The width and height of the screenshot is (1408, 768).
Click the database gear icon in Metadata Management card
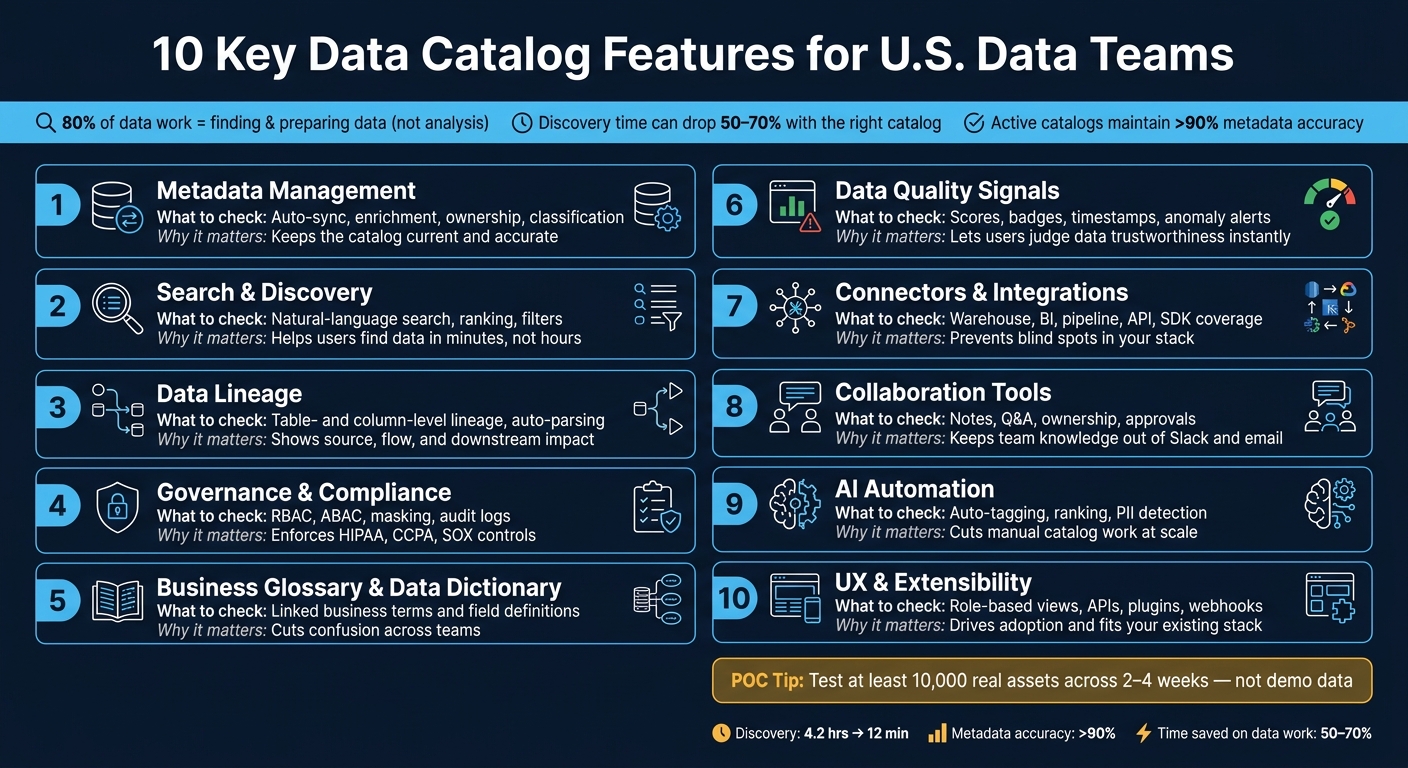point(657,208)
